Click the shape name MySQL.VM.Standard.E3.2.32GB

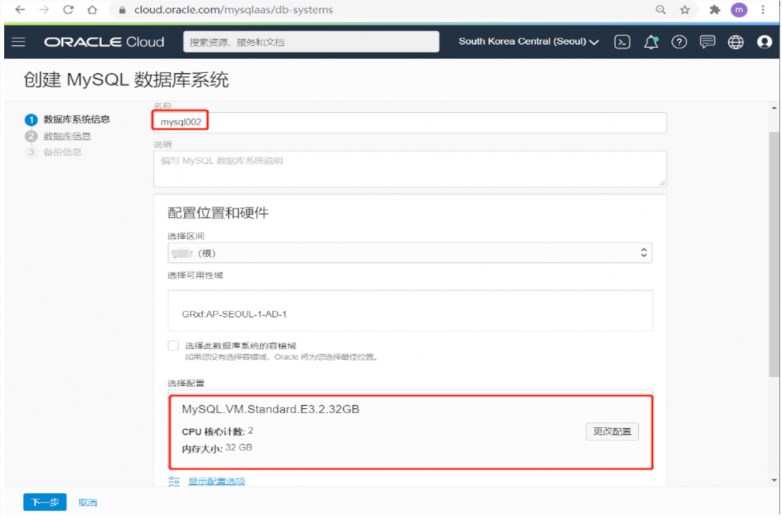pyautogui.click(x=270, y=409)
